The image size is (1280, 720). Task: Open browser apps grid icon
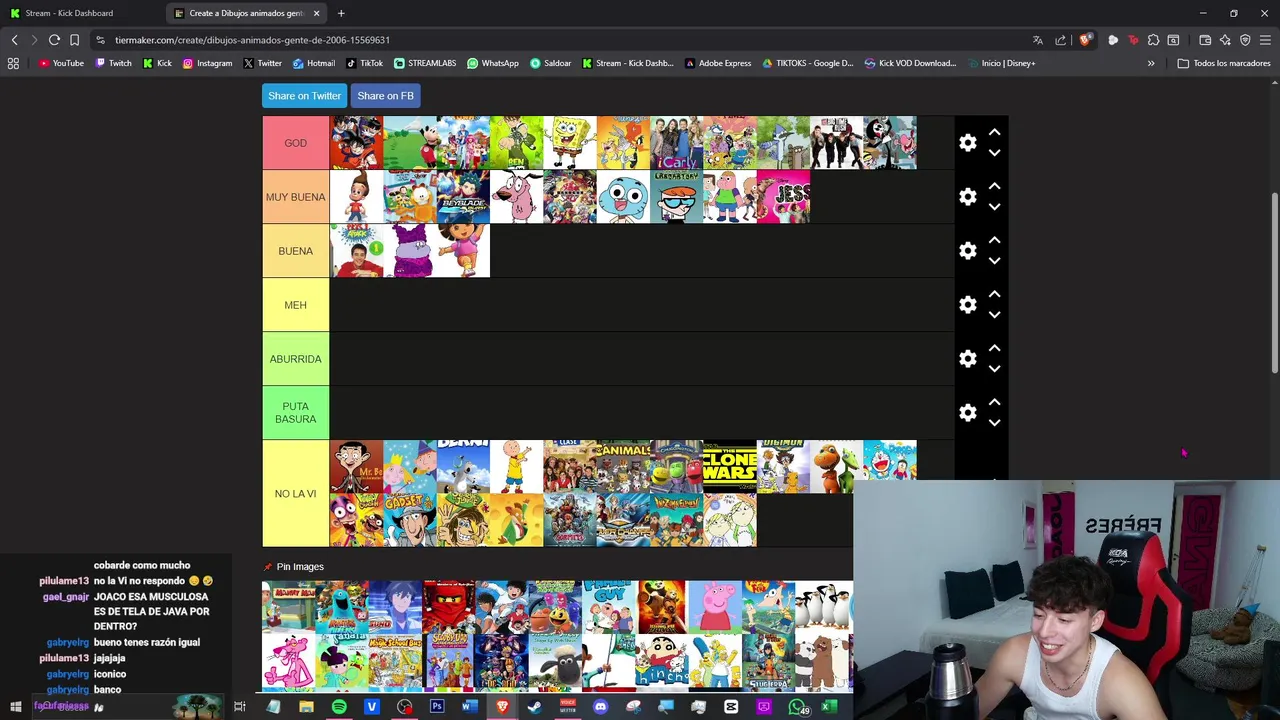click(13, 63)
